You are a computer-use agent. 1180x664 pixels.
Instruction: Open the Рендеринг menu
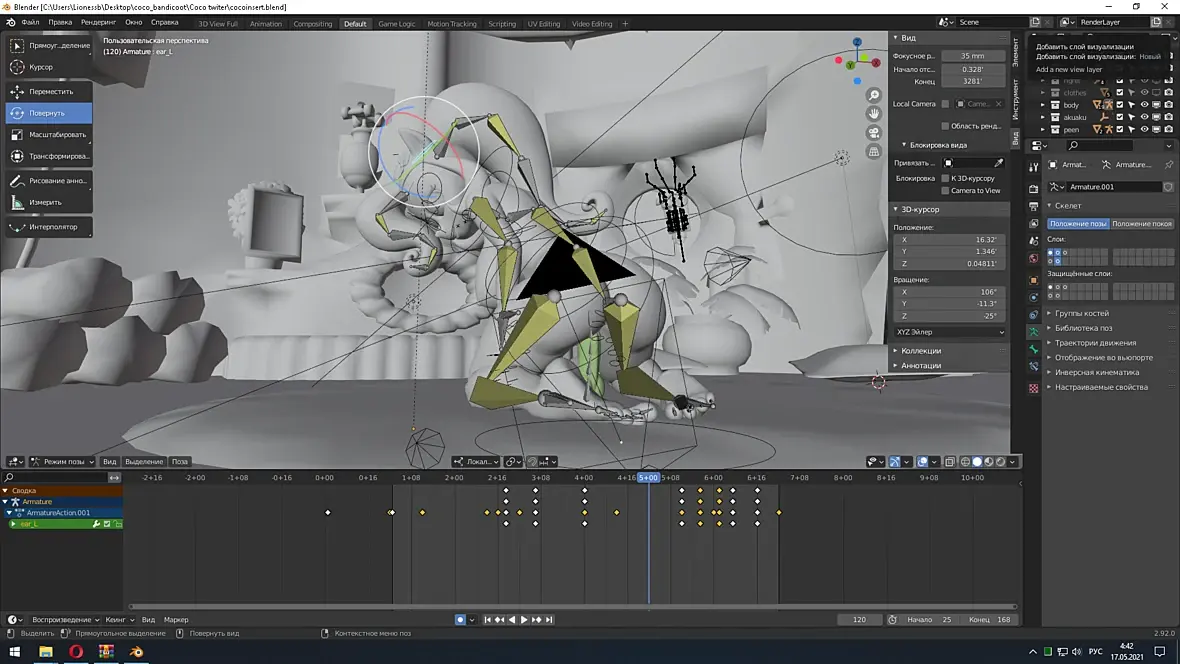tap(98, 22)
